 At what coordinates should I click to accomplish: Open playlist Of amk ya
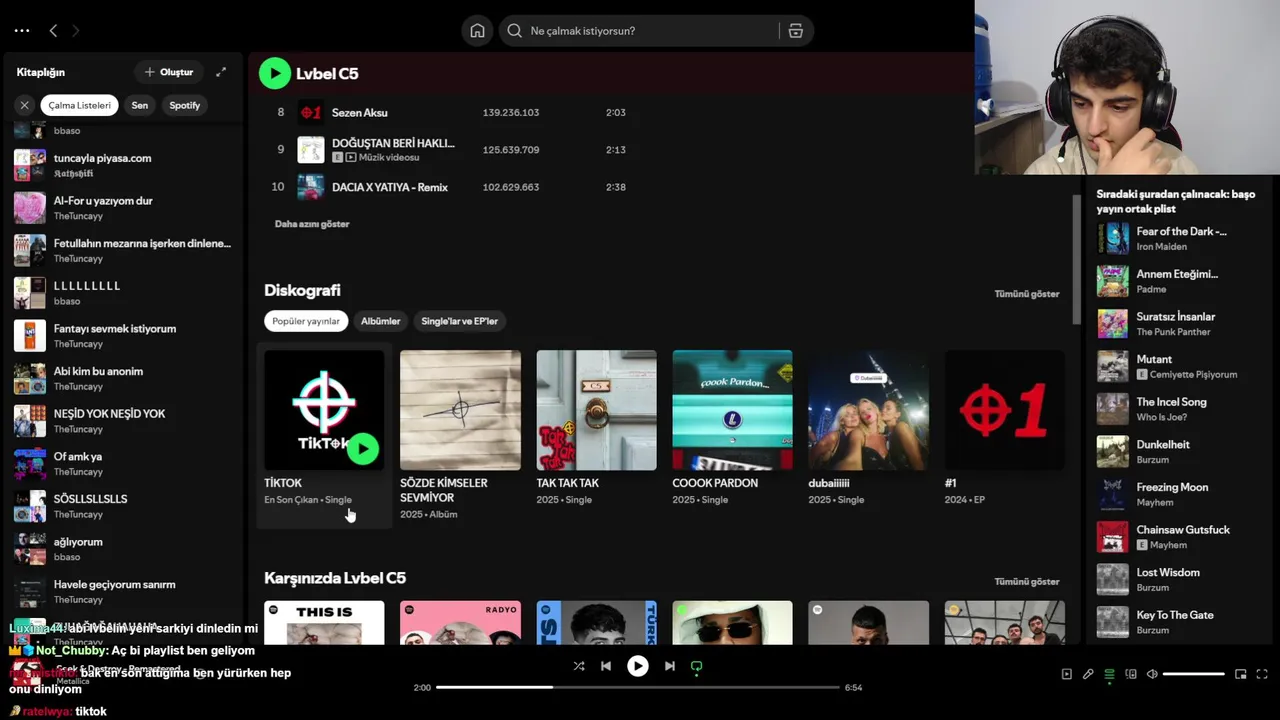click(x=125, y=464)
